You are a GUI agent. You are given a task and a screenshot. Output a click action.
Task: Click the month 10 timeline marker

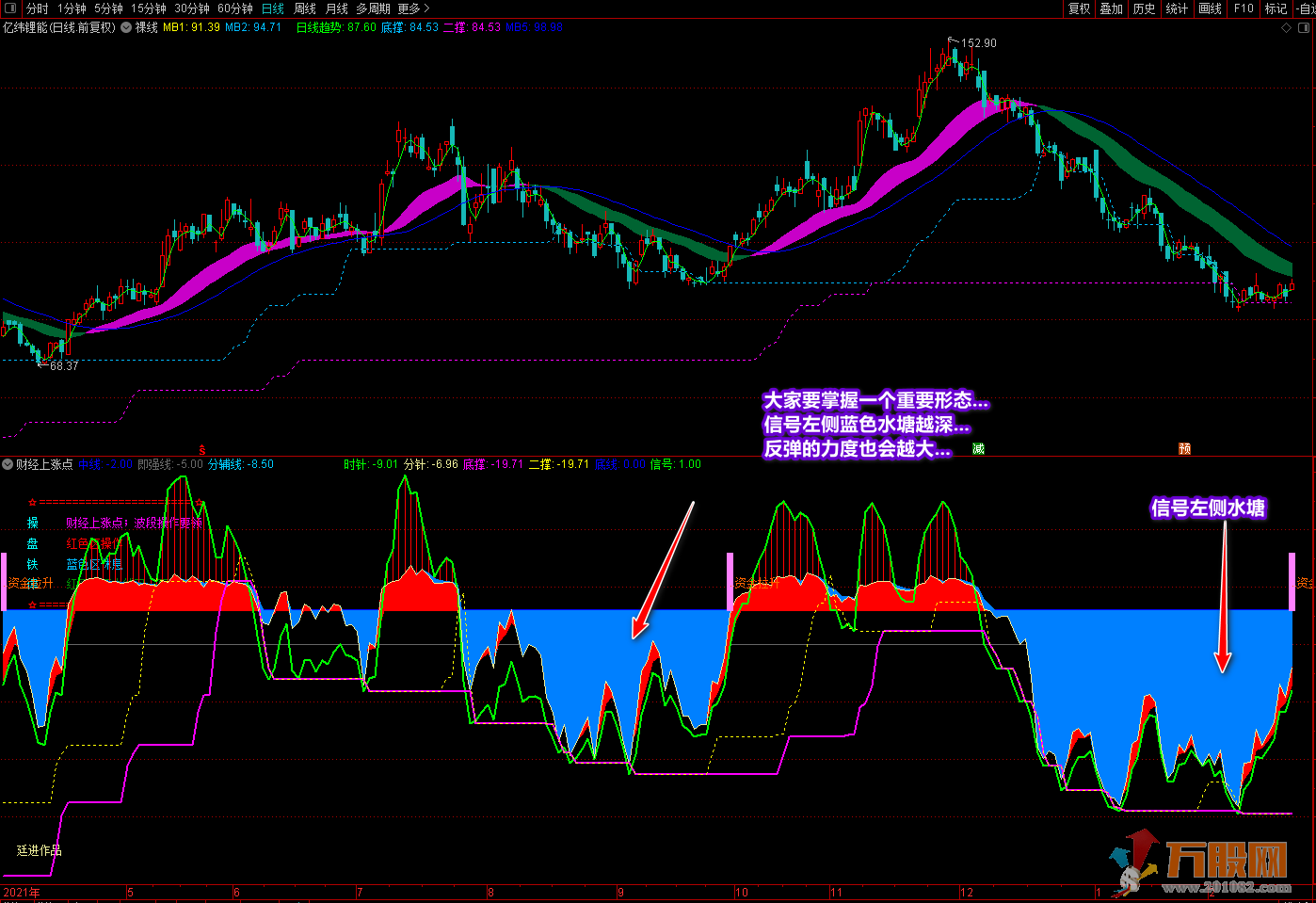point(742,892)
